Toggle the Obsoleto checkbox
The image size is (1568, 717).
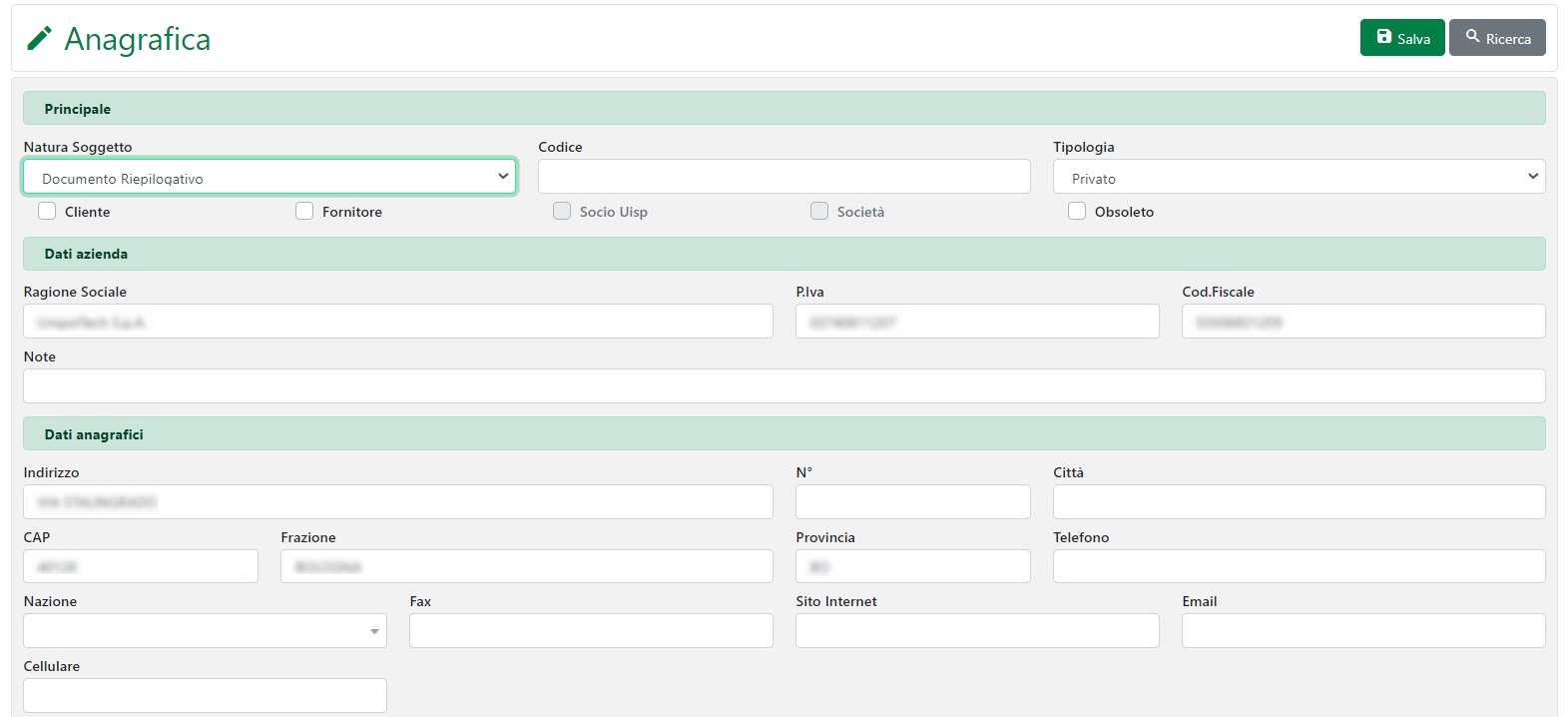coord(1077,211)
